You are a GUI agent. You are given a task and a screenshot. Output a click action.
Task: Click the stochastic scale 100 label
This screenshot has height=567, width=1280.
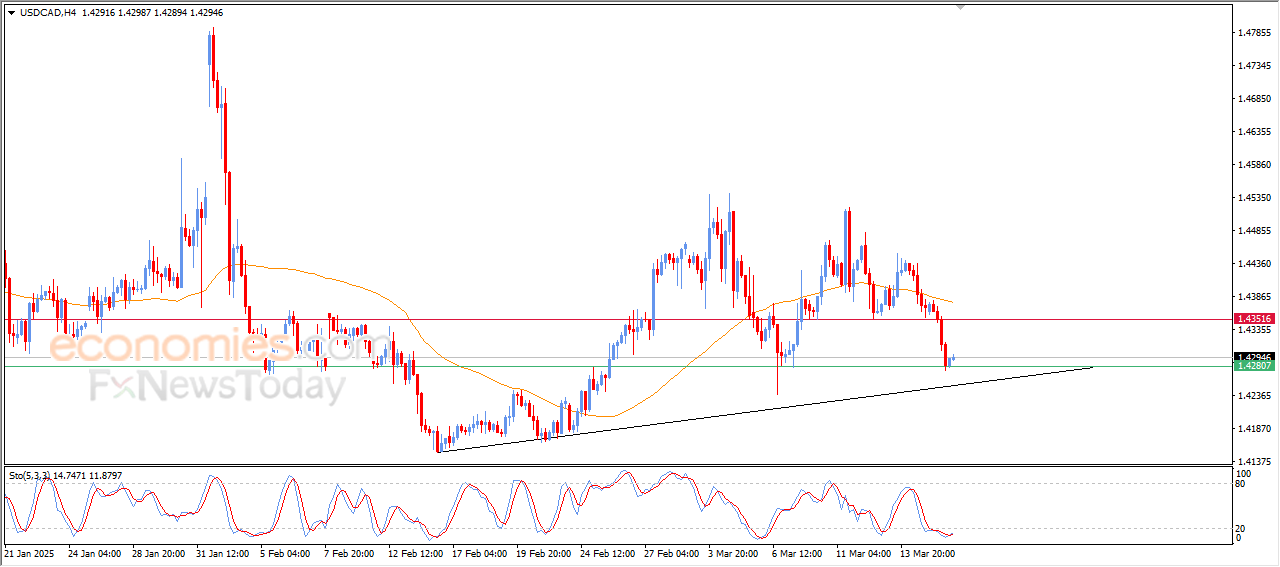pos(1245,473)
